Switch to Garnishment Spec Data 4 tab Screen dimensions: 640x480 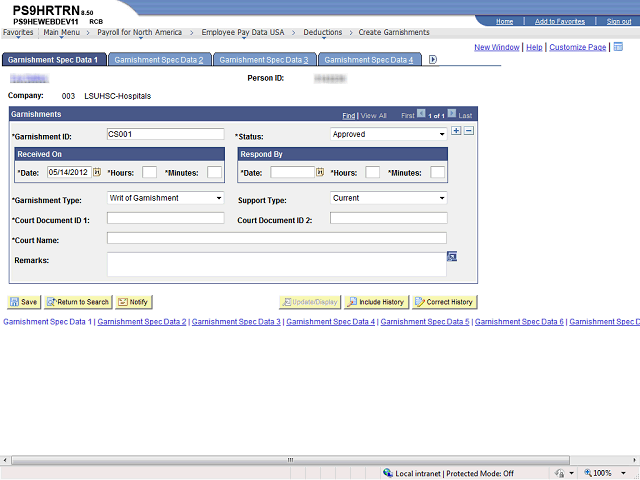[x=368, y=60]
